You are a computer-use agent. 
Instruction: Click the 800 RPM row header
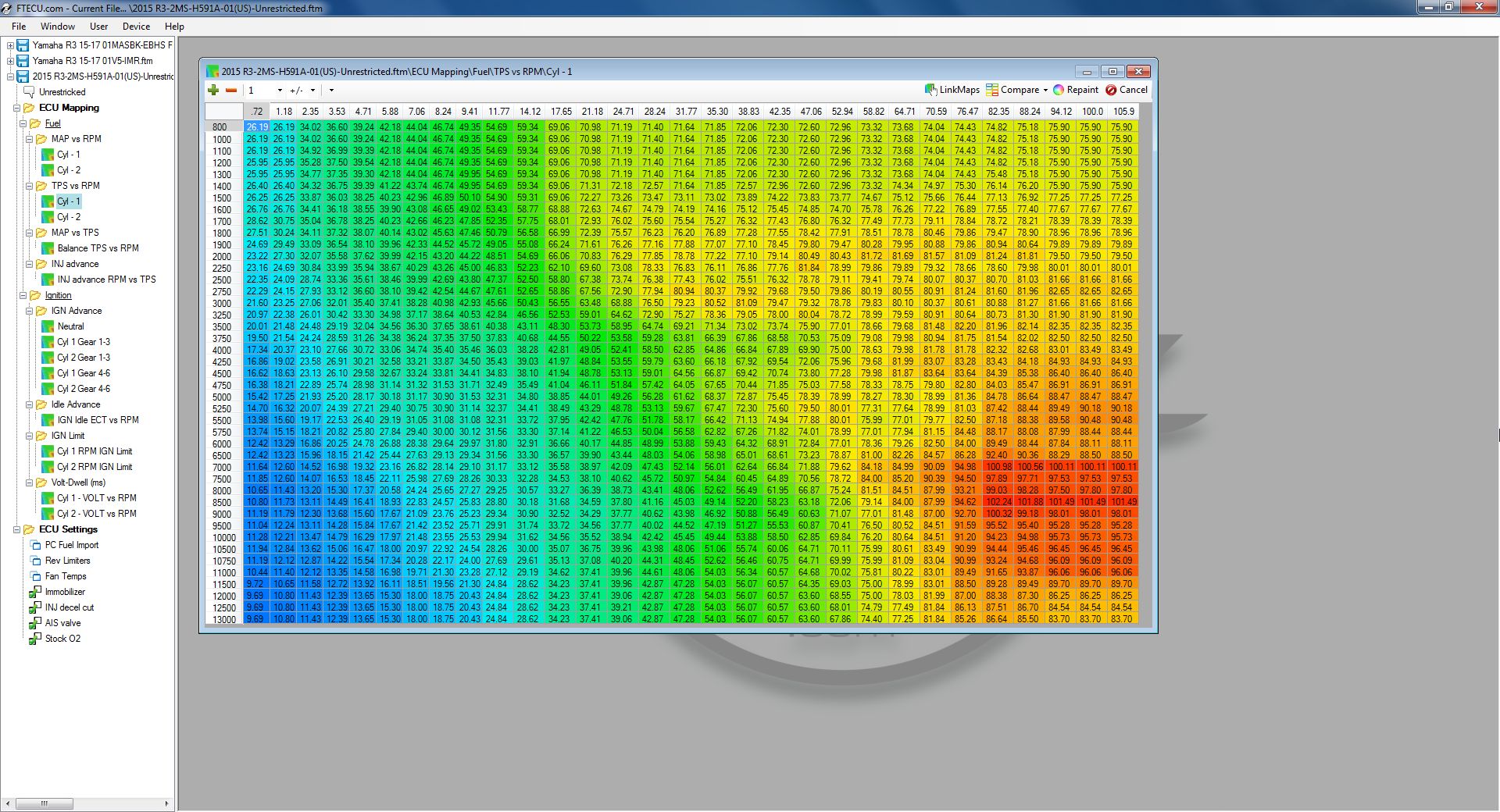[x=223, y=127]
